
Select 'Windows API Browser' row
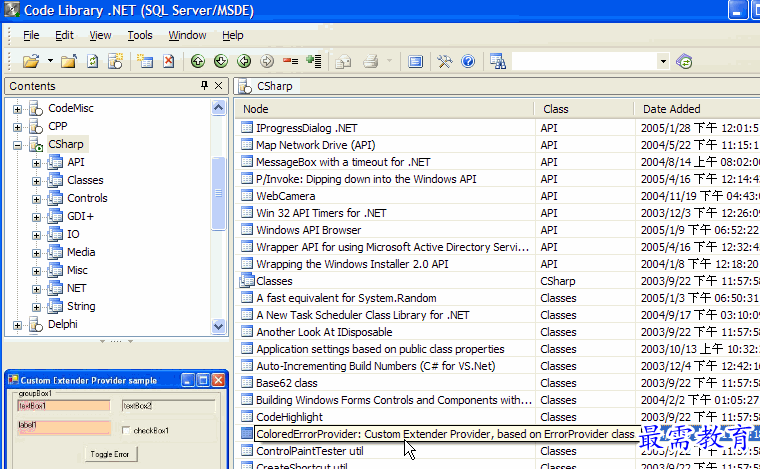tap(308, 230)
